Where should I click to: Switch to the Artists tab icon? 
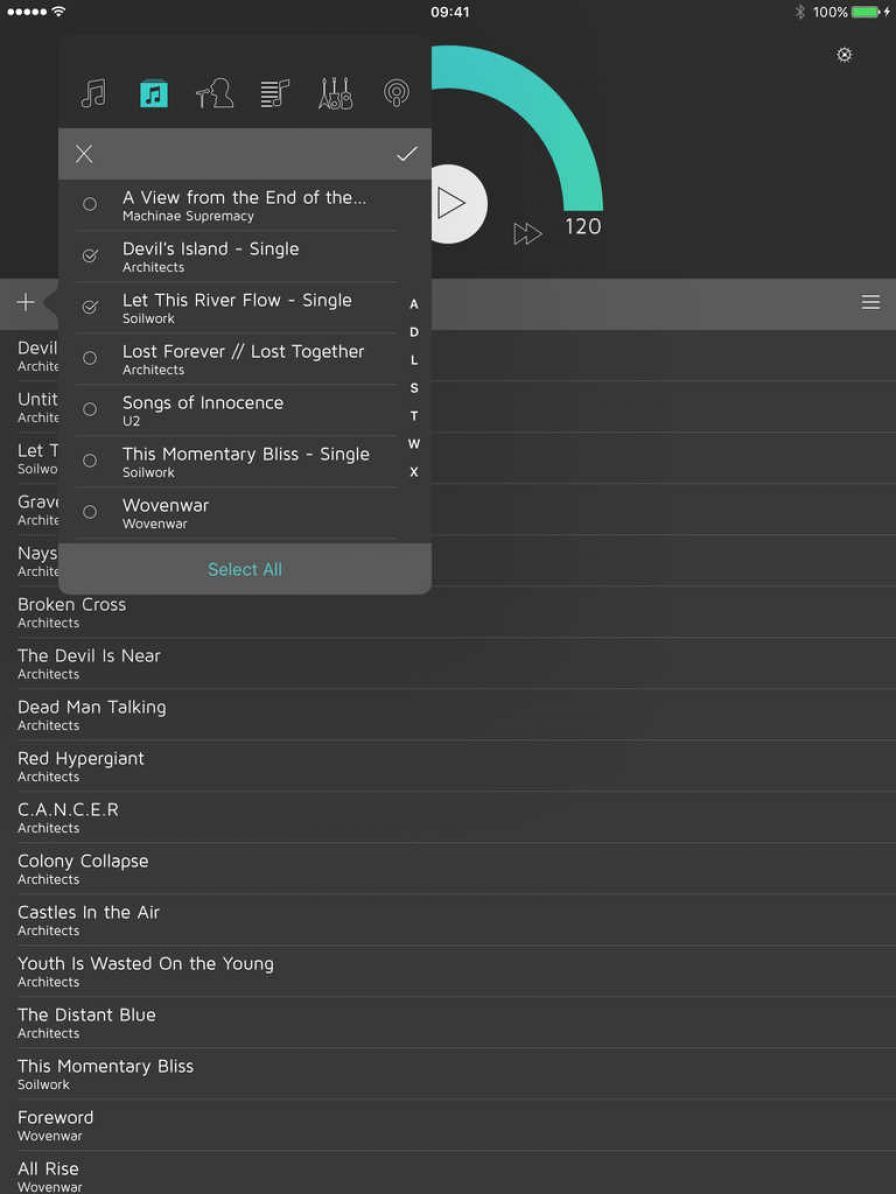click(x=214, y=94)
